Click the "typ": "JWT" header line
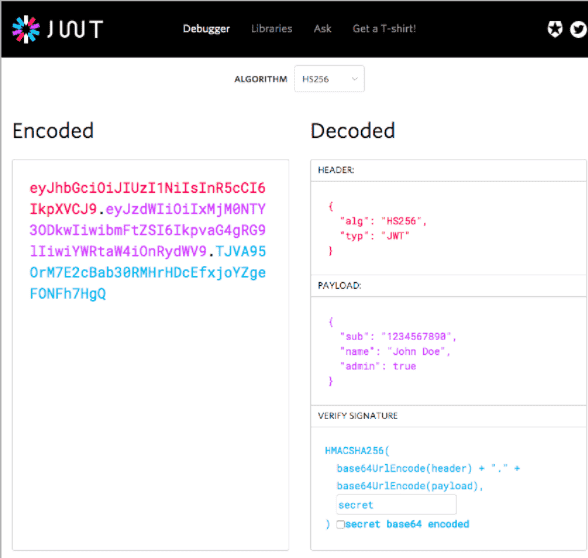Viewport: 588px width, 558px height. click(x=374, y=236)
